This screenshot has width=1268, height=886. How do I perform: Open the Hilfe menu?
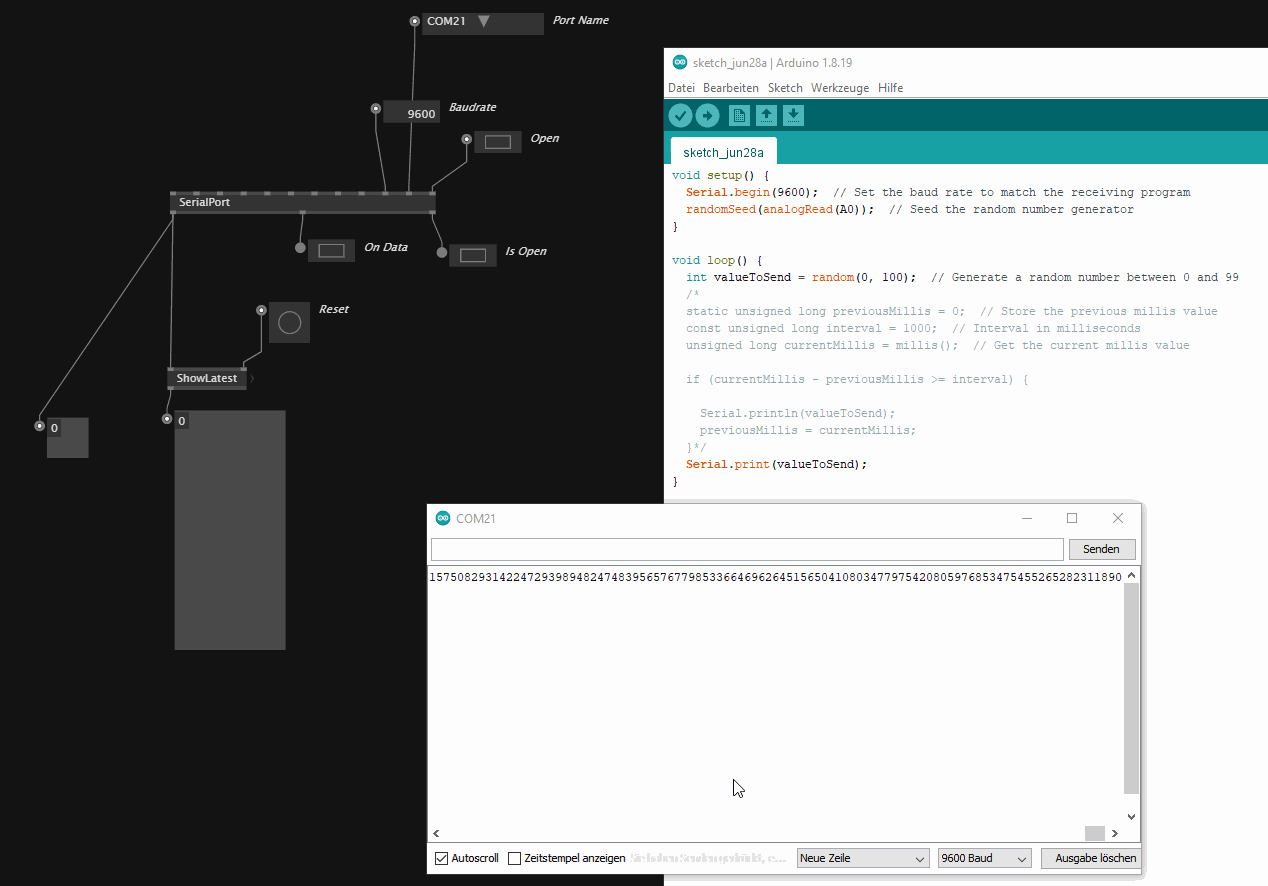click(x=890, y=88)
